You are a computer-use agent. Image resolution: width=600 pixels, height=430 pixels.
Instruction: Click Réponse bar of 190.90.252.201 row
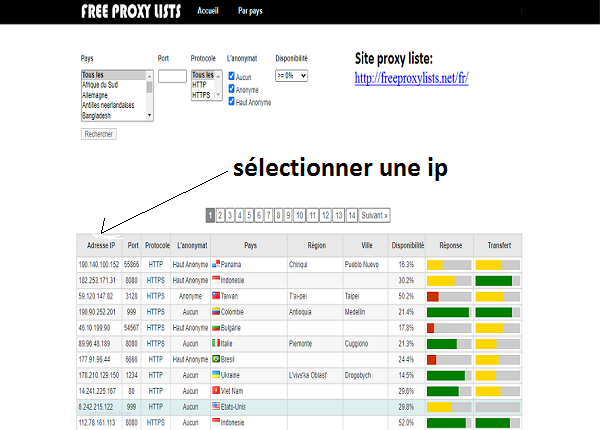point(449,312)
